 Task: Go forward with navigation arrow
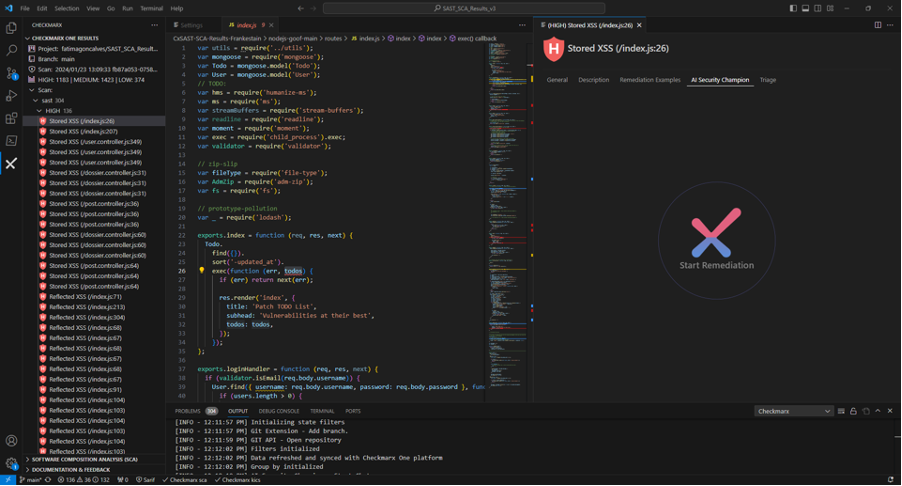[313, 9]
